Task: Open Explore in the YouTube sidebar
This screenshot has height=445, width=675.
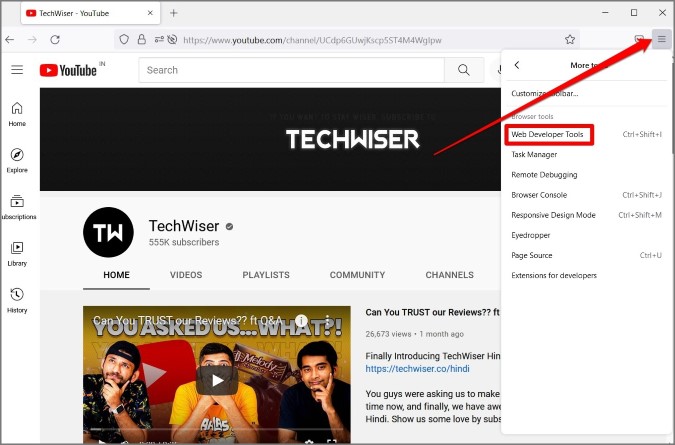Action: (17, 161)
